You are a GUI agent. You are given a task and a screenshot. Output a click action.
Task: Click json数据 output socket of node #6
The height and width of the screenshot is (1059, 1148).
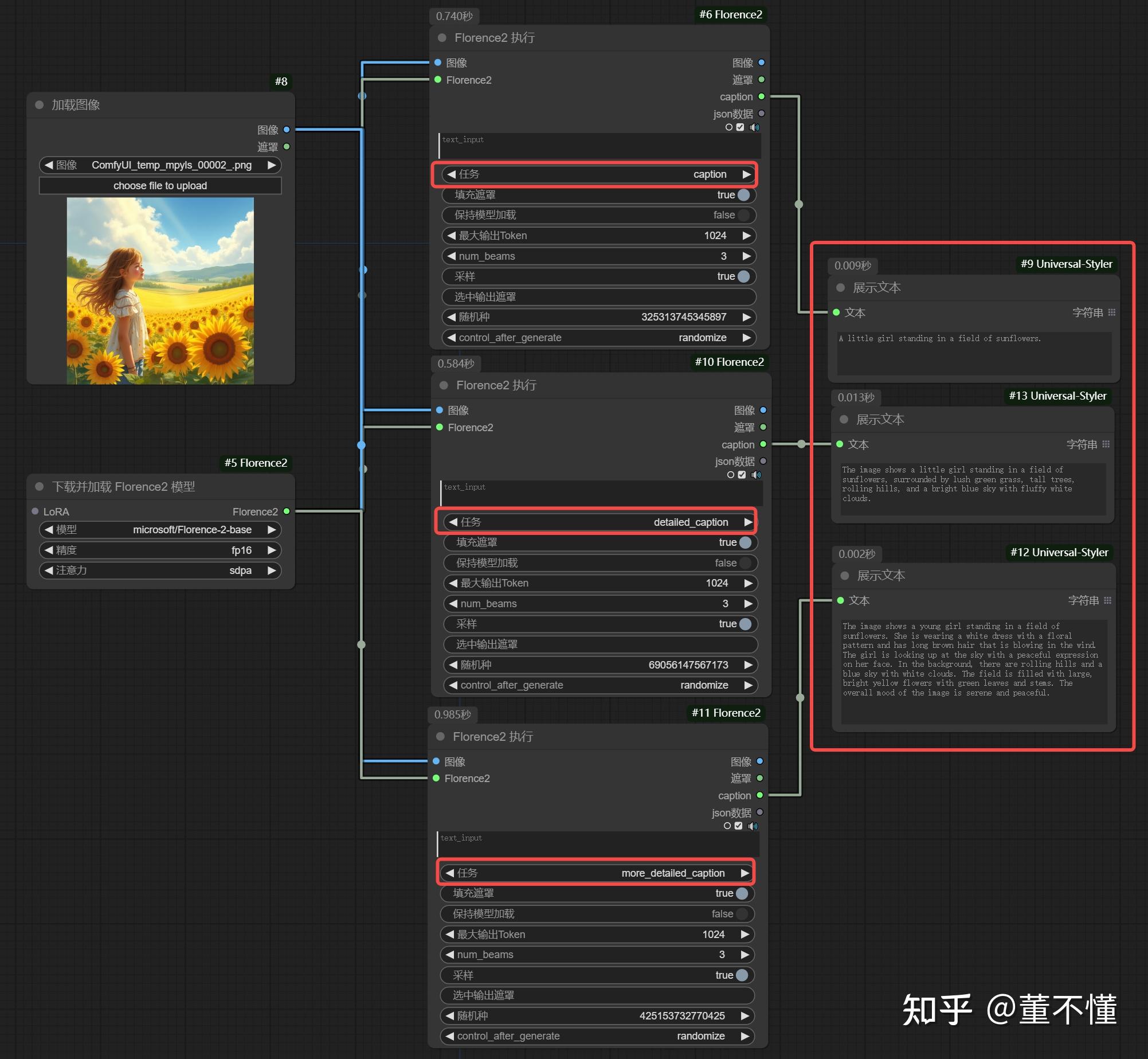coord(762,114)
